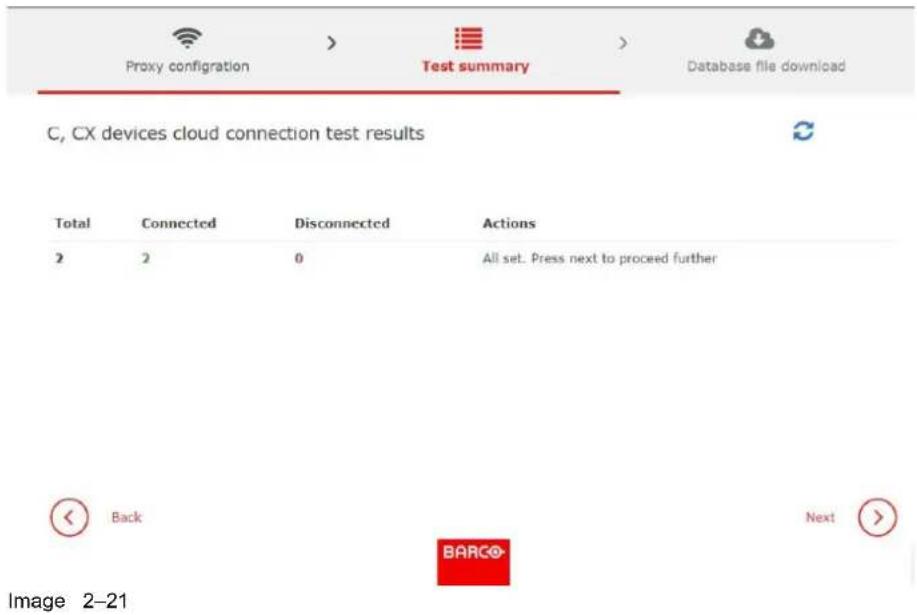Refresh the cloud connection test results
Image resolution: width=917 pixels, height=615 pixels.
click(803, 131)
